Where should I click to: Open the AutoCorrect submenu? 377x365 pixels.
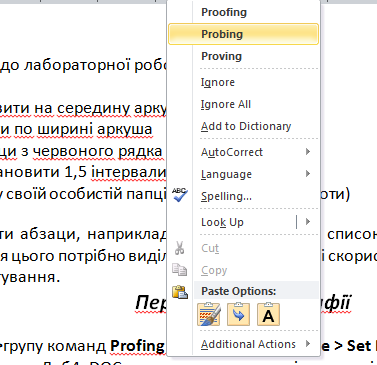click(232, 152)
